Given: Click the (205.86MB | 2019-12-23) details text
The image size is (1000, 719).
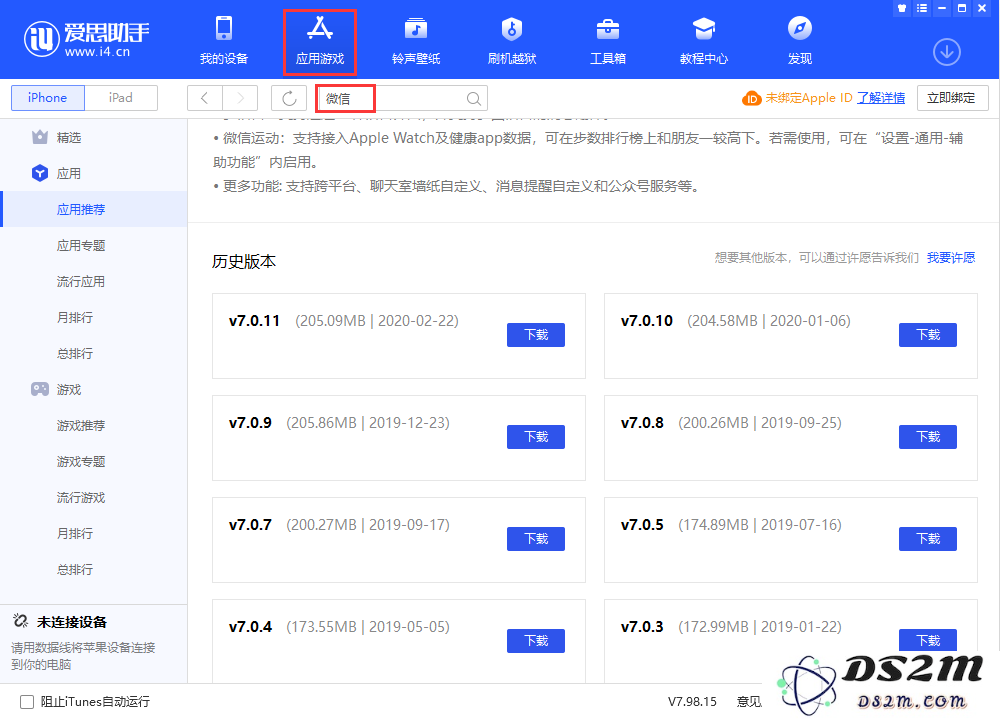Looking at the screenshot, I should point(368,423).
